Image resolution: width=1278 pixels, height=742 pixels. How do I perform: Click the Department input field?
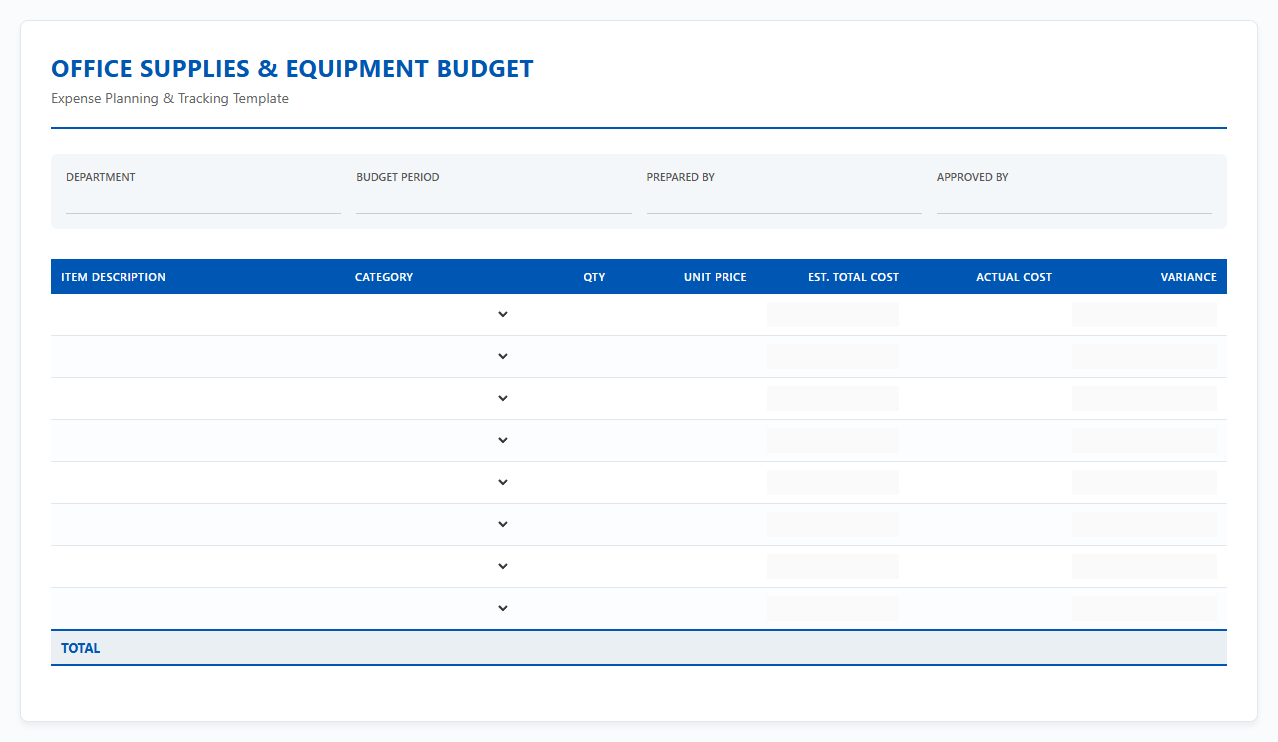[x=203, y=201]
